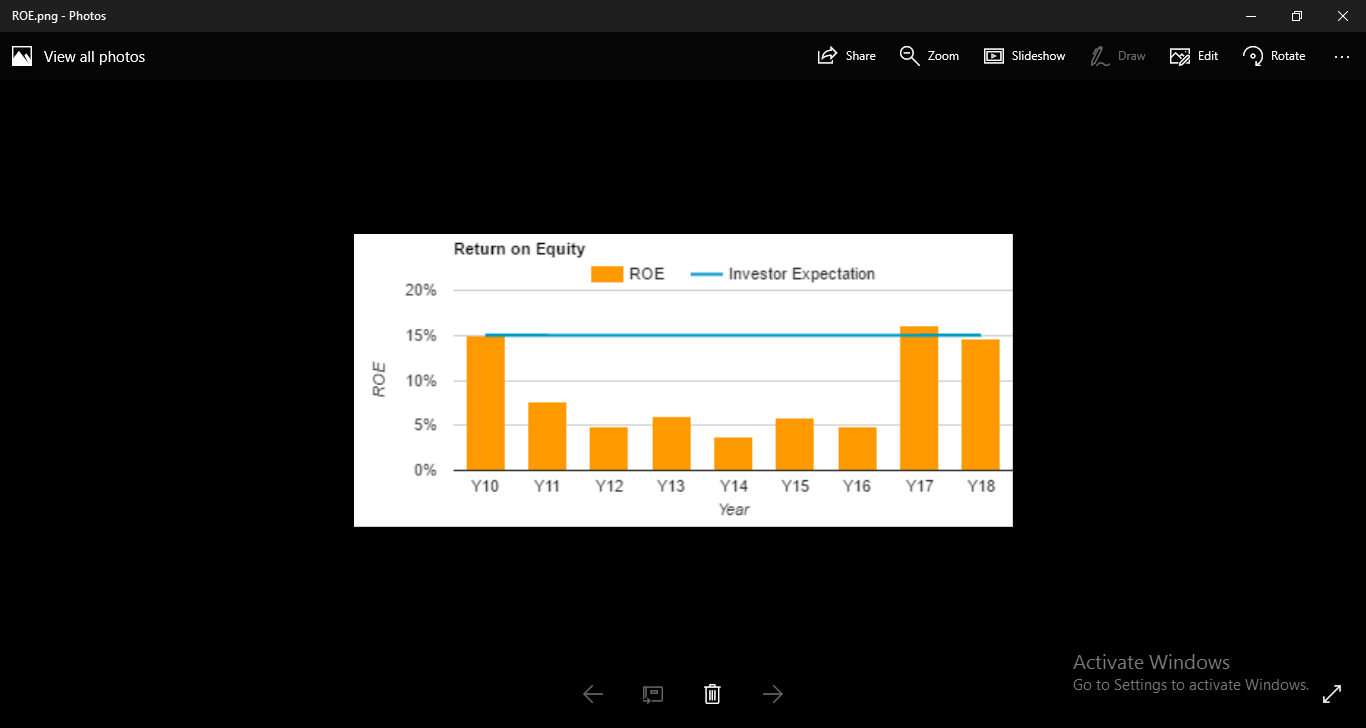The image size is (1366, 728).
Task: Click the gallery icon beside View all photos
Action: 21,55
